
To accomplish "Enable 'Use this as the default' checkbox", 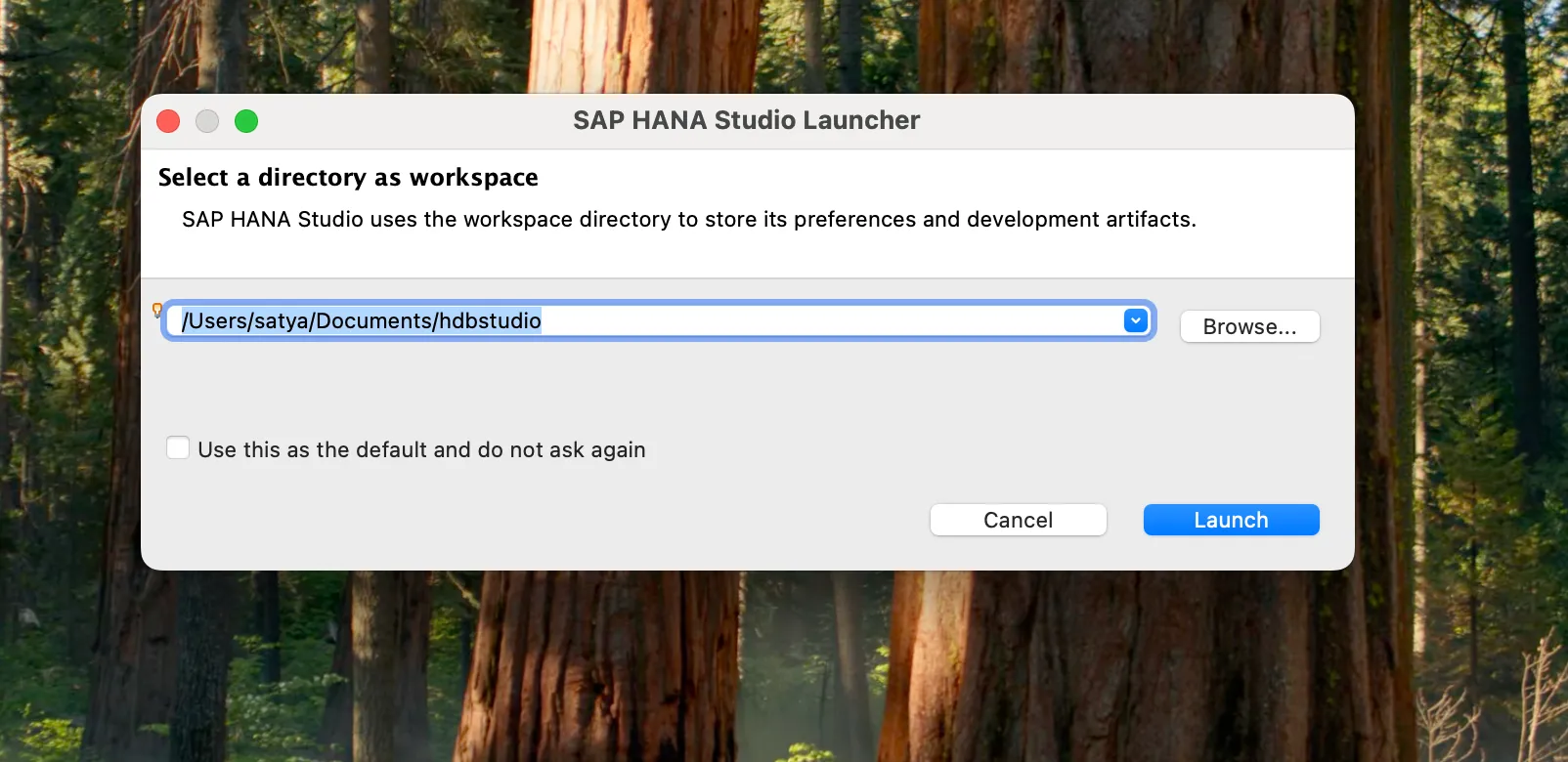I will click(178, 448).
